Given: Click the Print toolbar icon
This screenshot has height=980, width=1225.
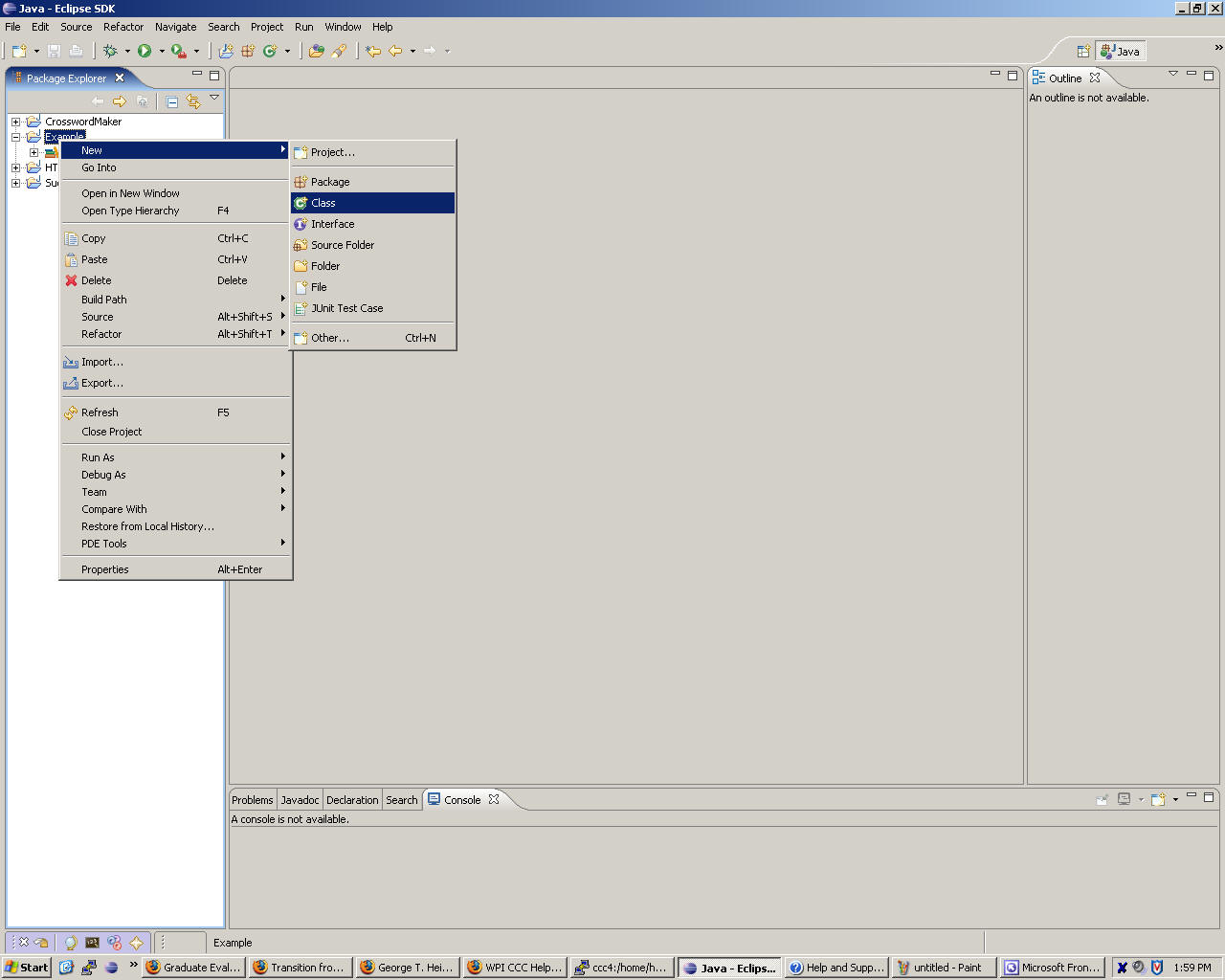Looking at the screenshot, I should tap(76, 51).
